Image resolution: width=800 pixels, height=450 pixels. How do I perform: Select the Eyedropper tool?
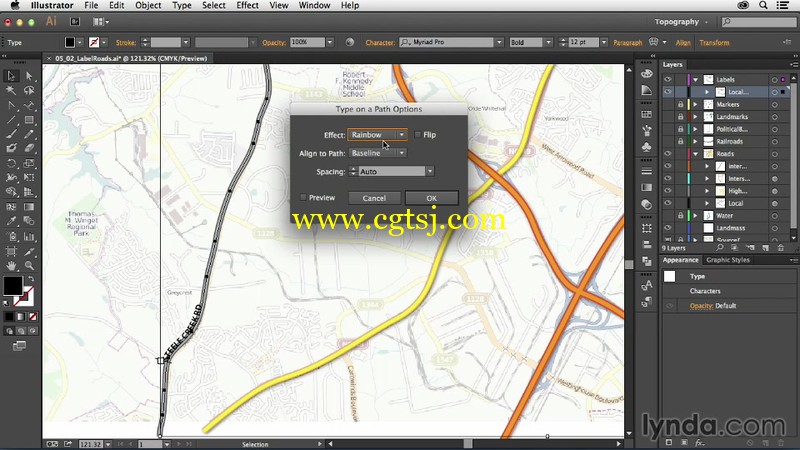tap(11, 221)
